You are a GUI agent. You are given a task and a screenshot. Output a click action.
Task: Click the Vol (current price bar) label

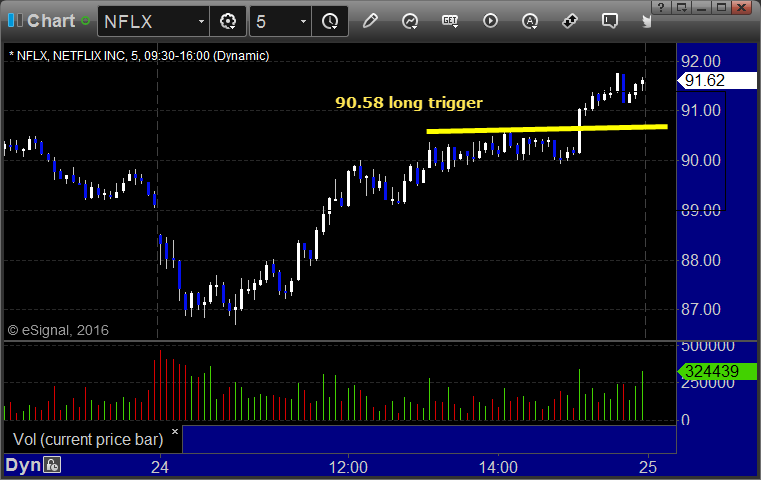point(88,439)
